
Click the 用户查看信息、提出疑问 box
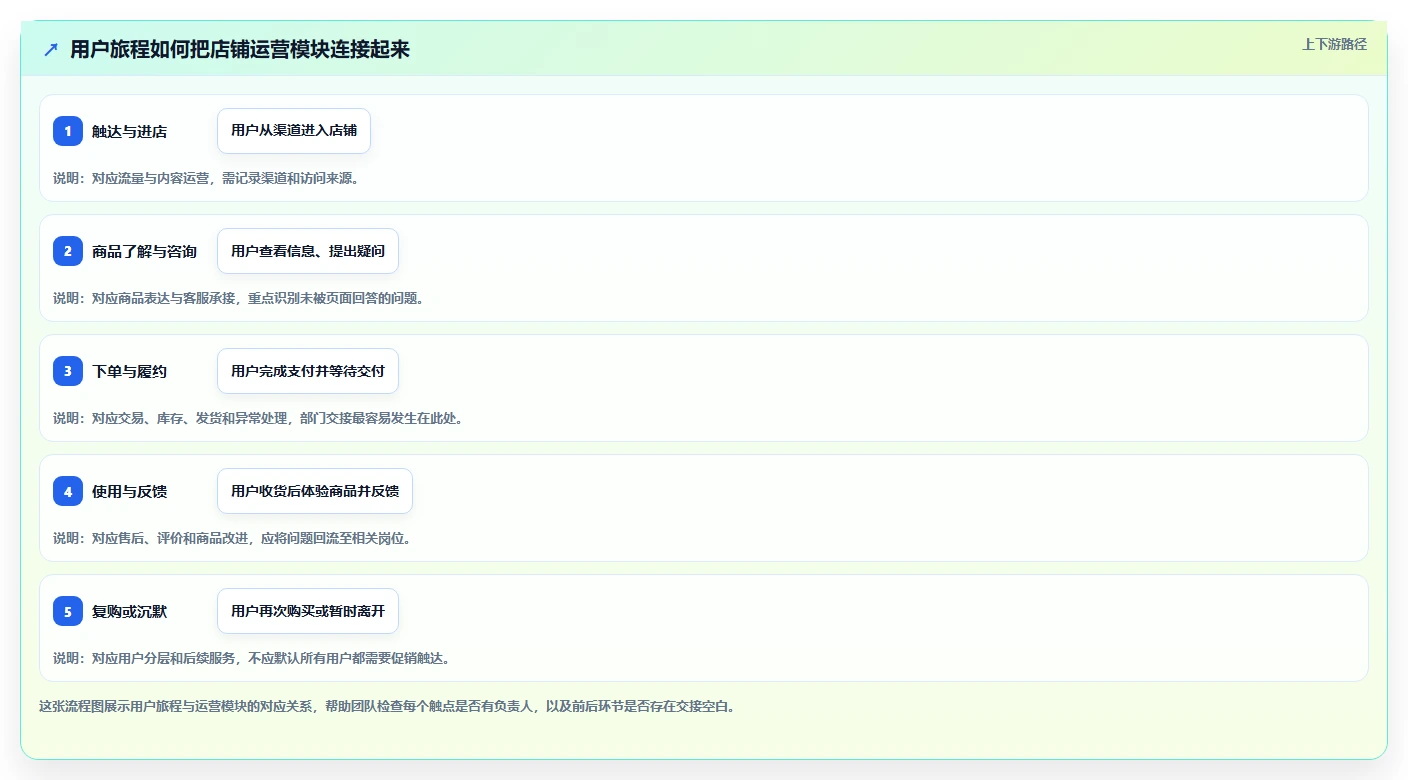[x=308, y=251]
